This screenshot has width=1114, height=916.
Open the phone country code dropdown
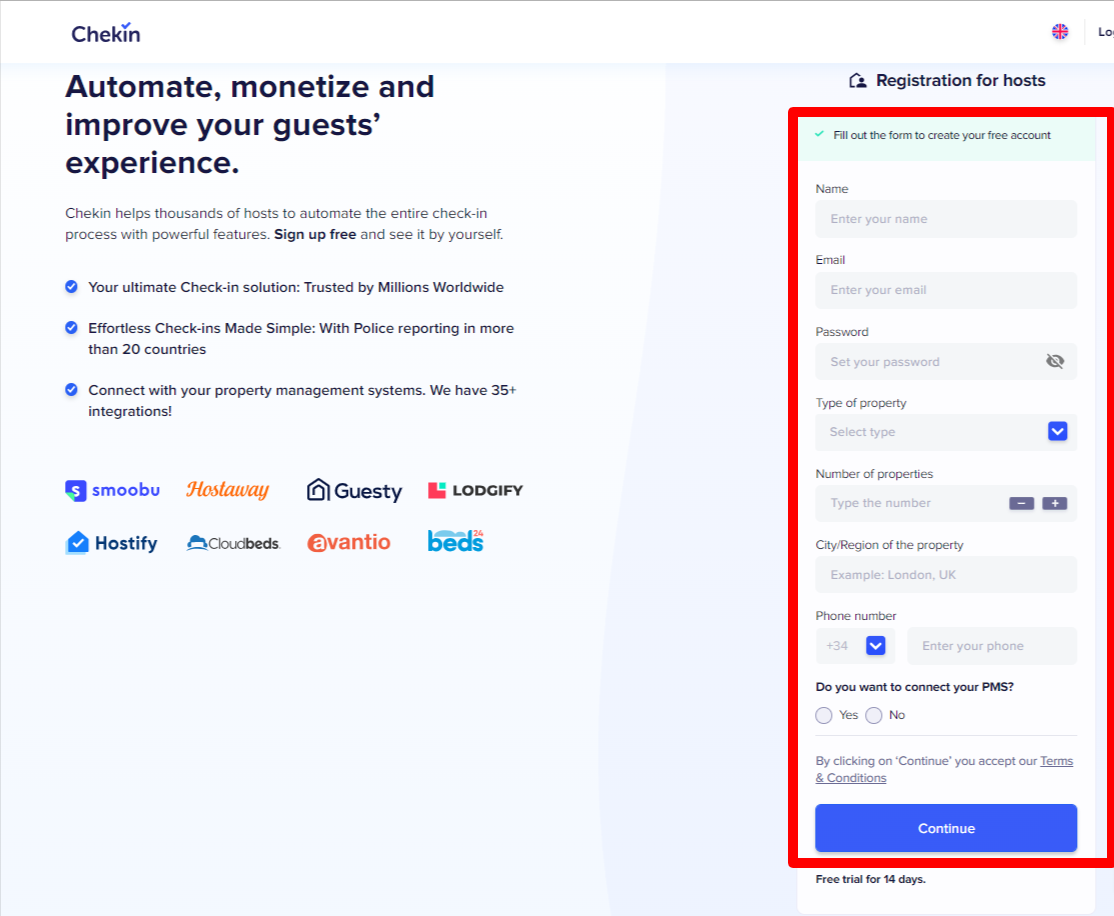[876, 646]
